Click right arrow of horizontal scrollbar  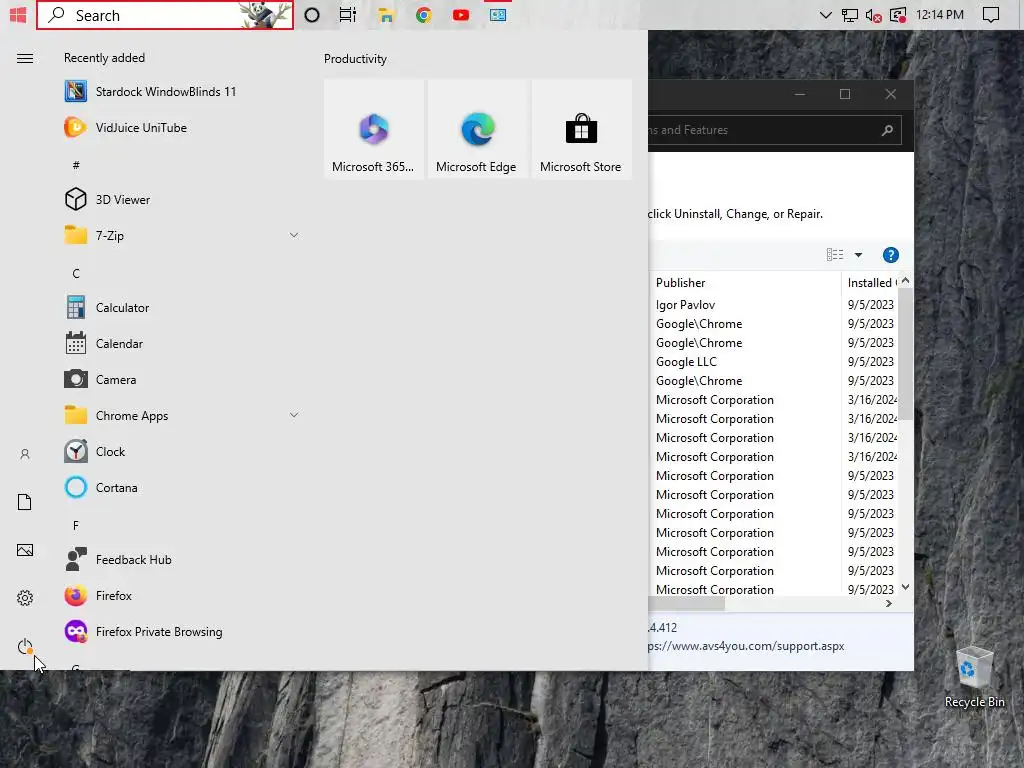pos(888,604)
